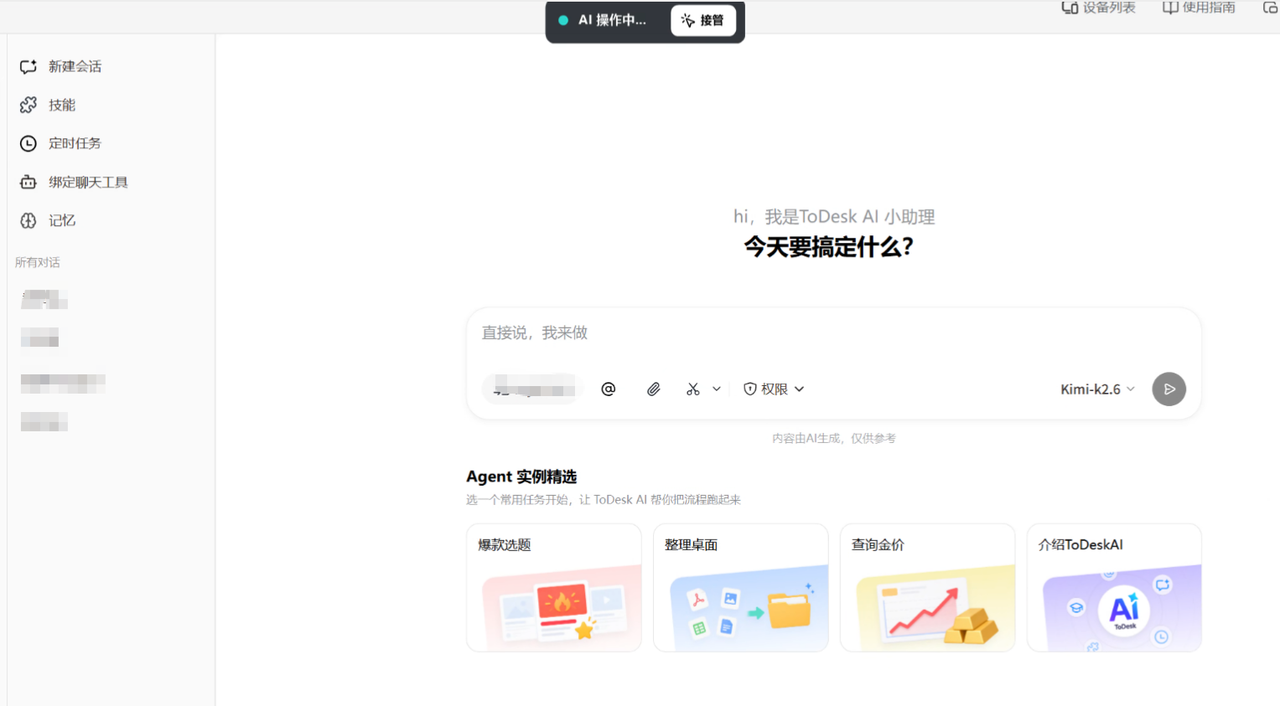Click the new conversation icon

click(28, 67)
